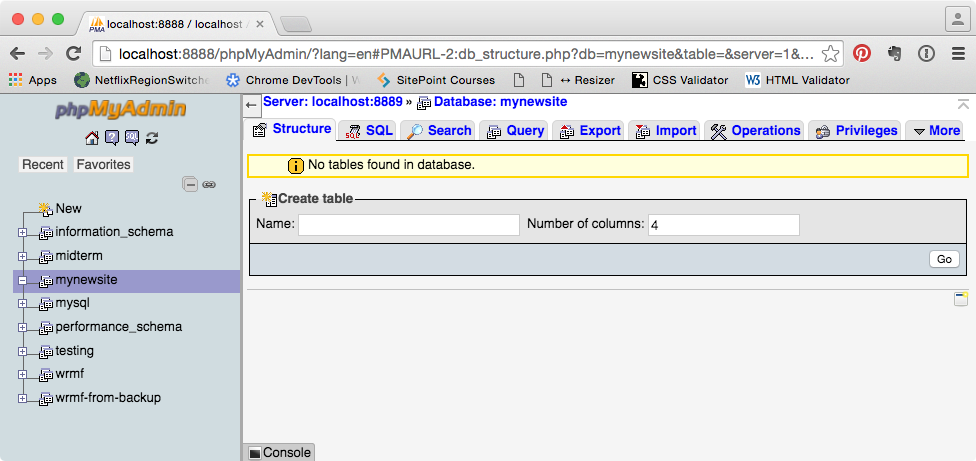Open the phpMyAdmin documentation question-mark icon
The image size is (976, 461).
point(111,137)
